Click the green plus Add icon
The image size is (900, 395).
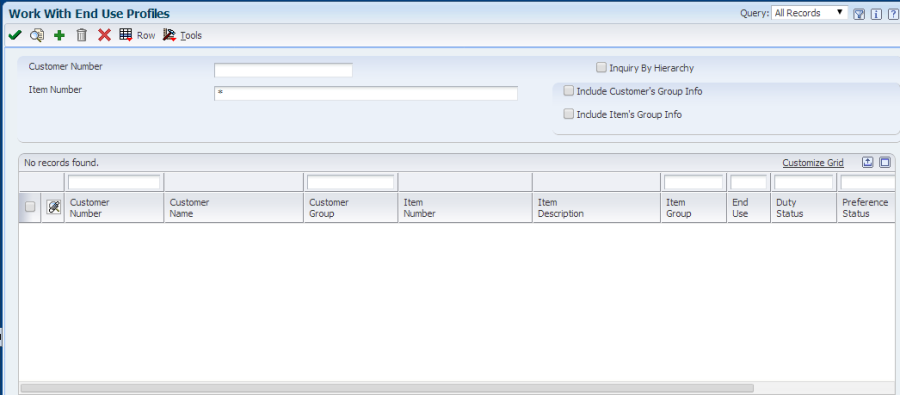click(59, 36)
